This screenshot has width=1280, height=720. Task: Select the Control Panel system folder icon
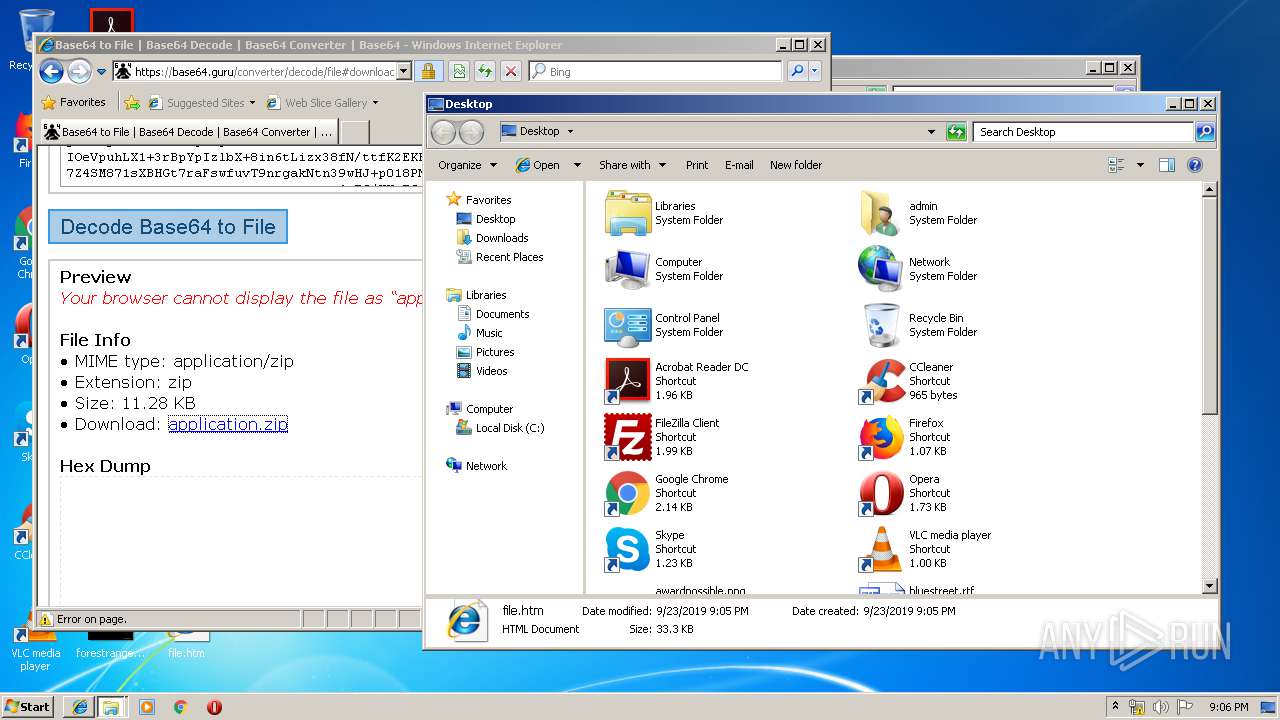628,325
